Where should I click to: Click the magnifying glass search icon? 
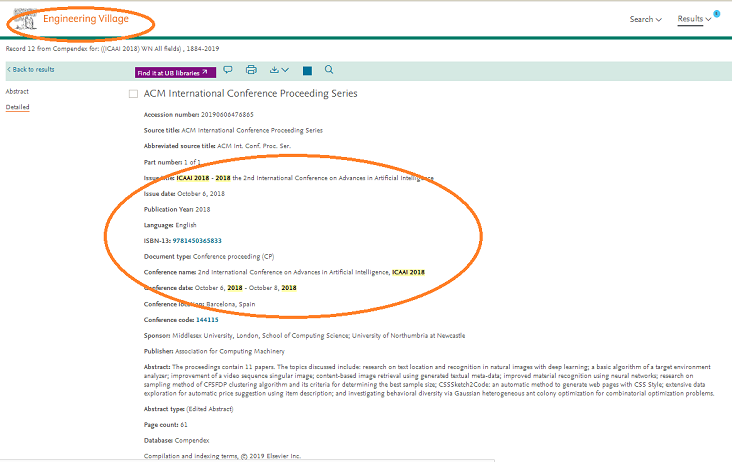(329, 70)
